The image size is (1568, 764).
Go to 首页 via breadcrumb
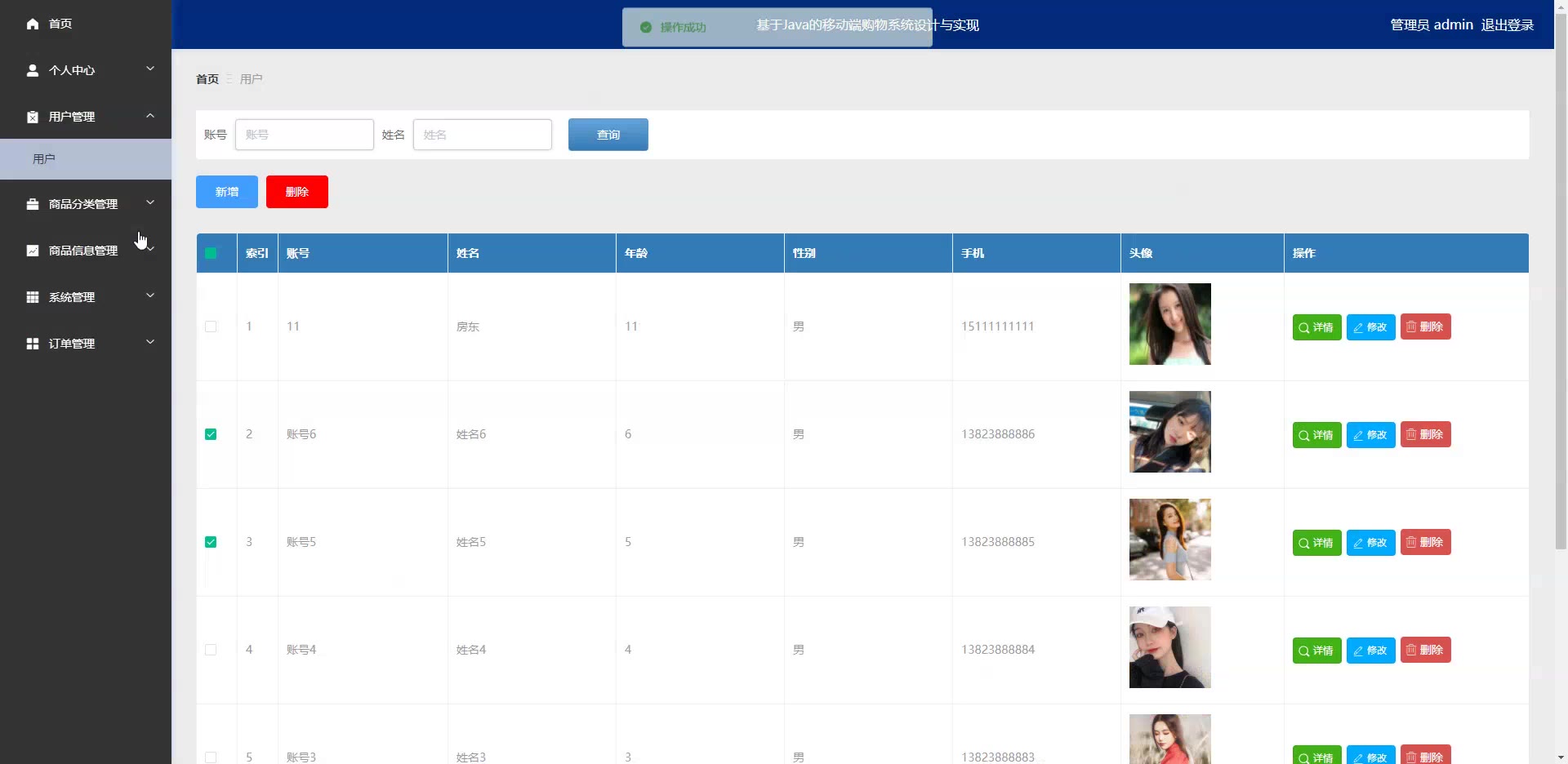(x=207, y=79)
